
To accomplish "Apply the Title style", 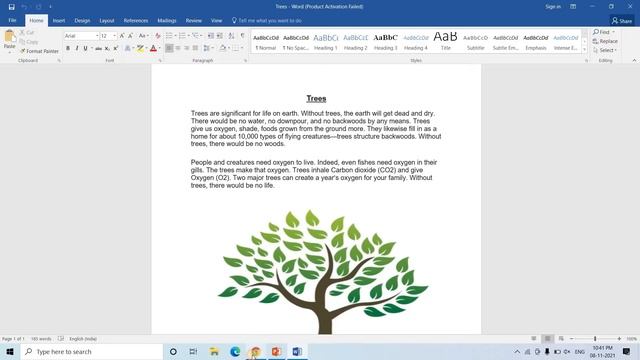I will pyautogui.click(x=445, y=41).
